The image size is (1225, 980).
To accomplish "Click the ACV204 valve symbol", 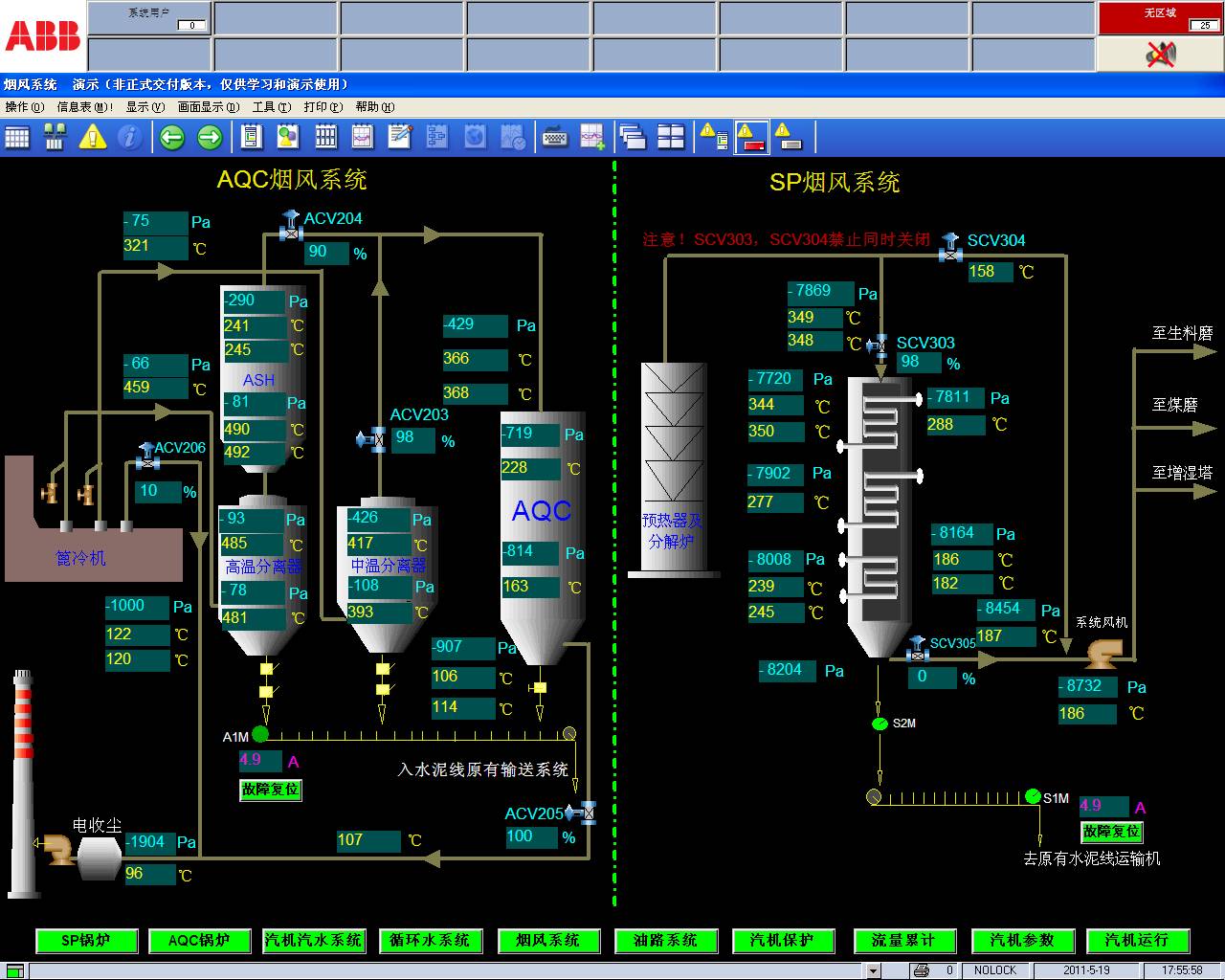I will [x=290, y=229].
